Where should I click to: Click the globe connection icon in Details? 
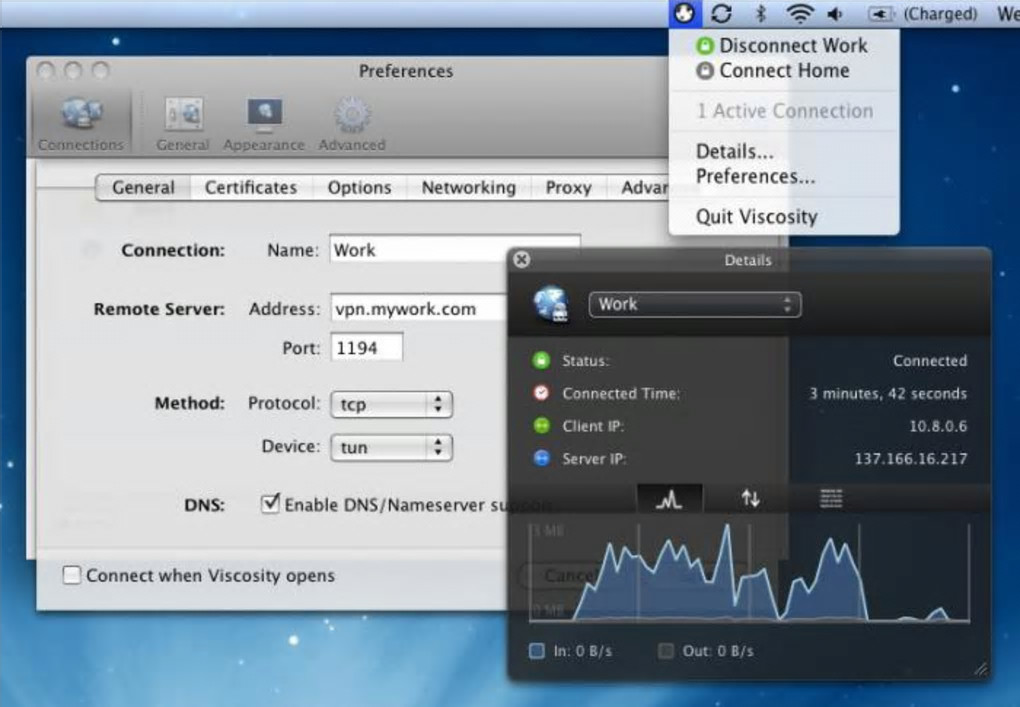tap(551, 304)
